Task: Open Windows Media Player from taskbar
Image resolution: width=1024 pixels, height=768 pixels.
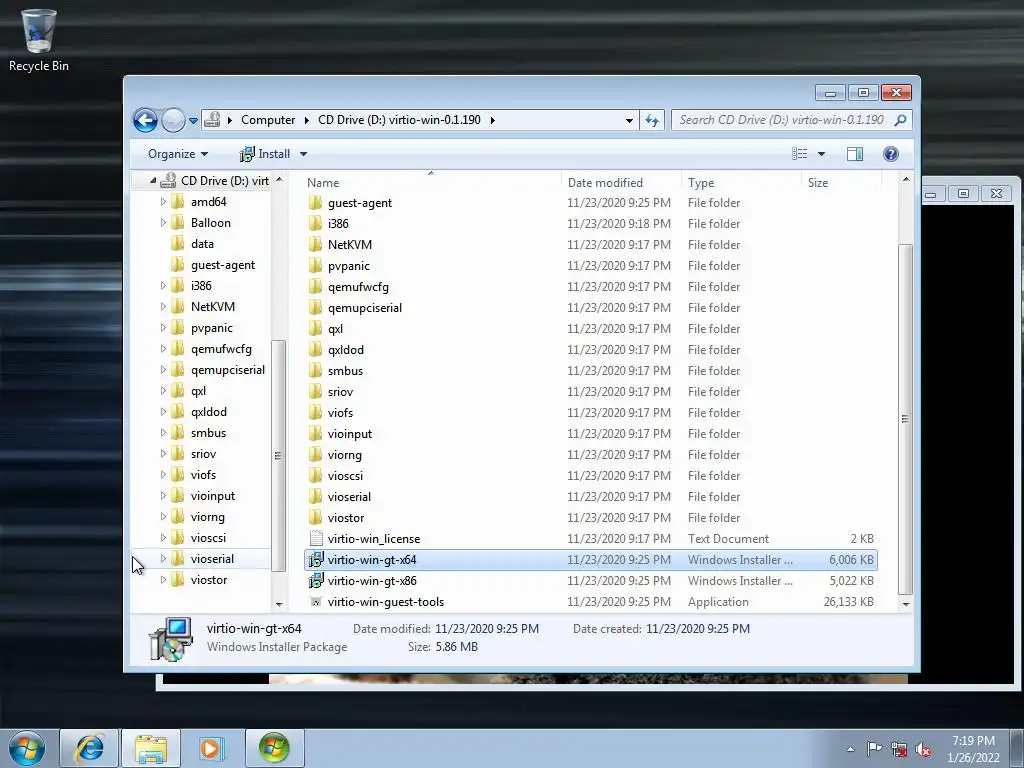Action: pyautogui.click(x=210, y=748)
